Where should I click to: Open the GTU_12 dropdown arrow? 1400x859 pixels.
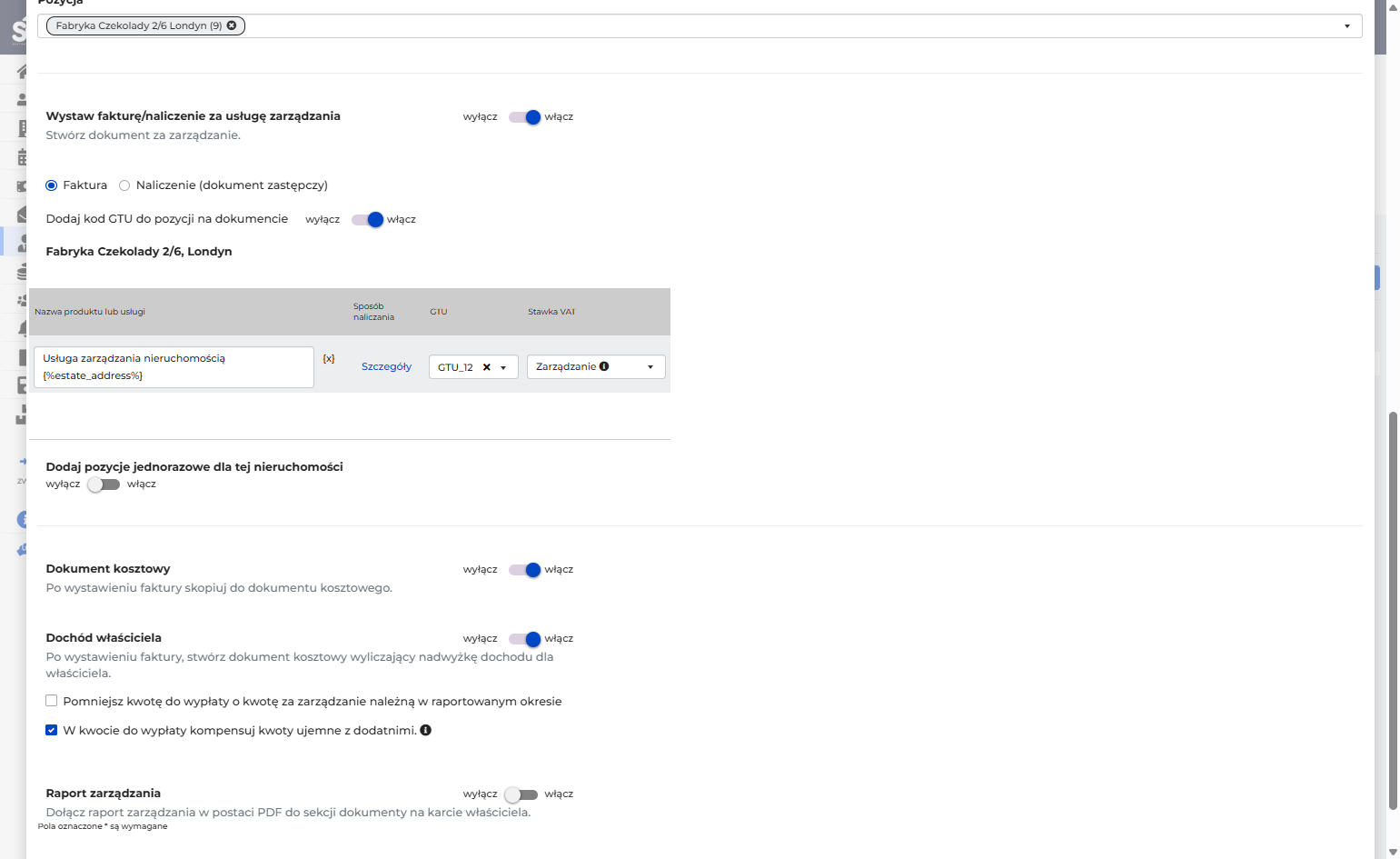pos(503,368)
